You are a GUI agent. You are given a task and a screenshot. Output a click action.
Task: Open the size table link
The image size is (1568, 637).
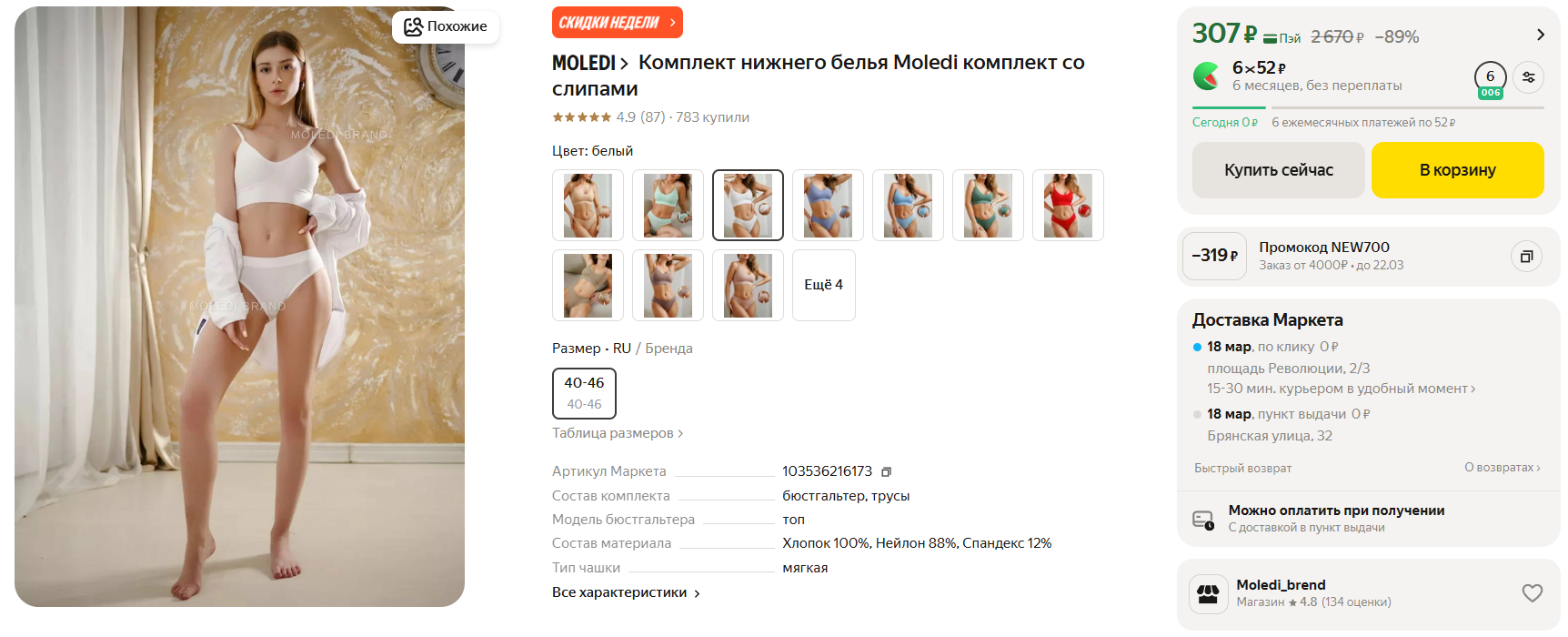(617, 433)
